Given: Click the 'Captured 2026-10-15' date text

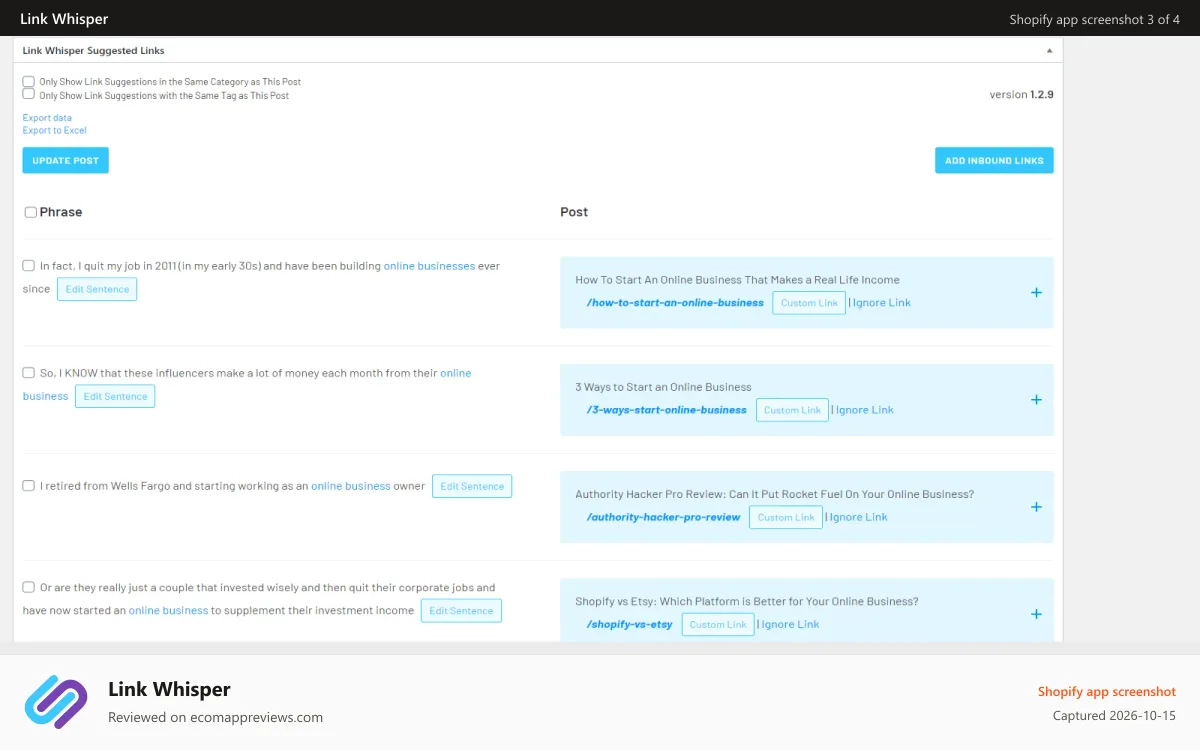Looking at the screenshot, I should [1114, 716].
